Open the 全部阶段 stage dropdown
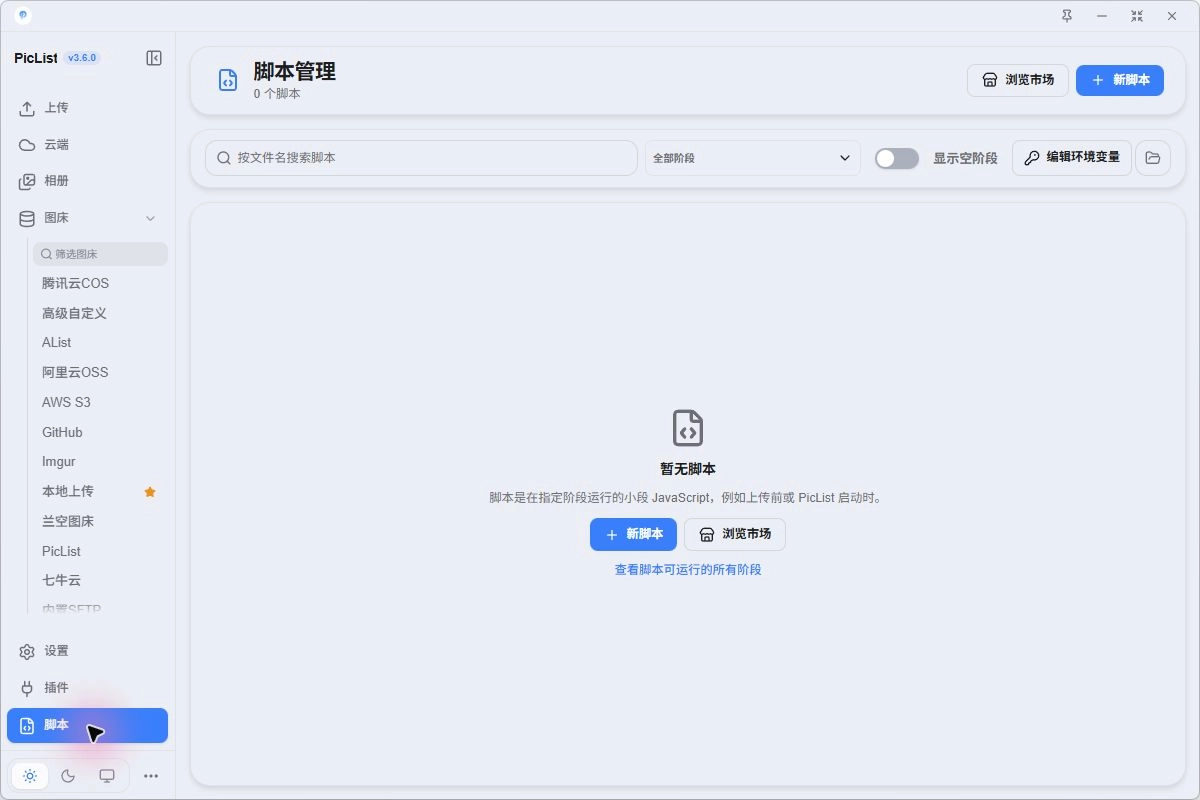This screenshot has height=800, width=1200. click(x=753, y=158)
